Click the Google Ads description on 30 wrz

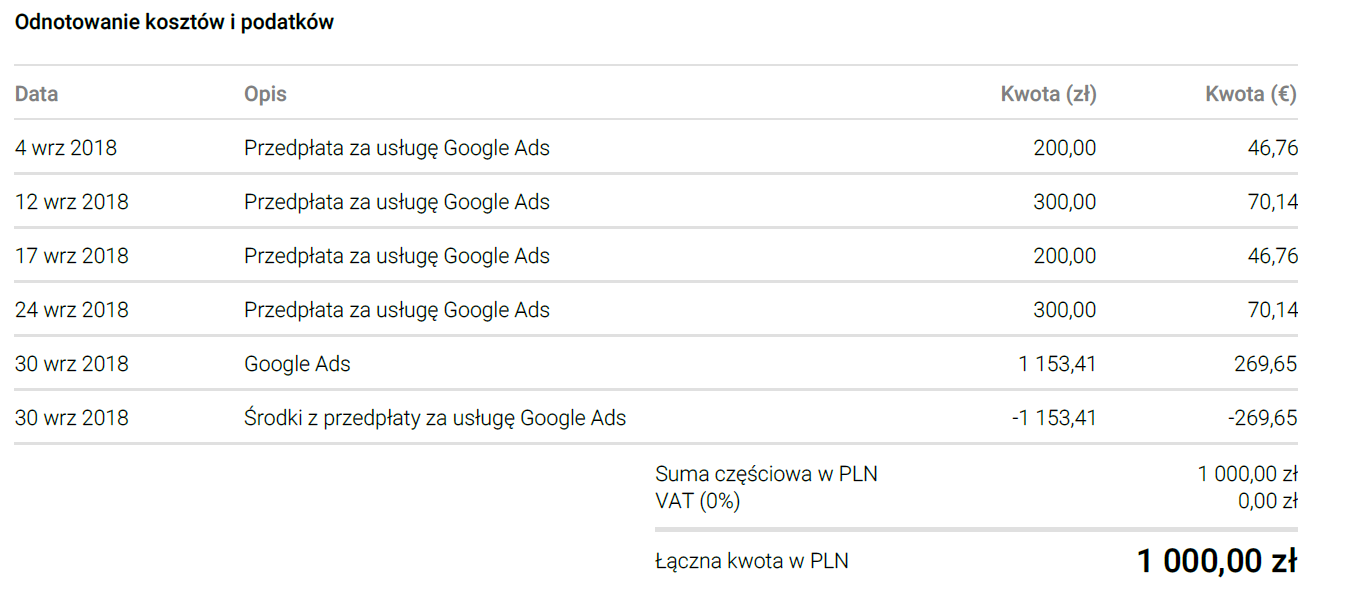point(297,364)
